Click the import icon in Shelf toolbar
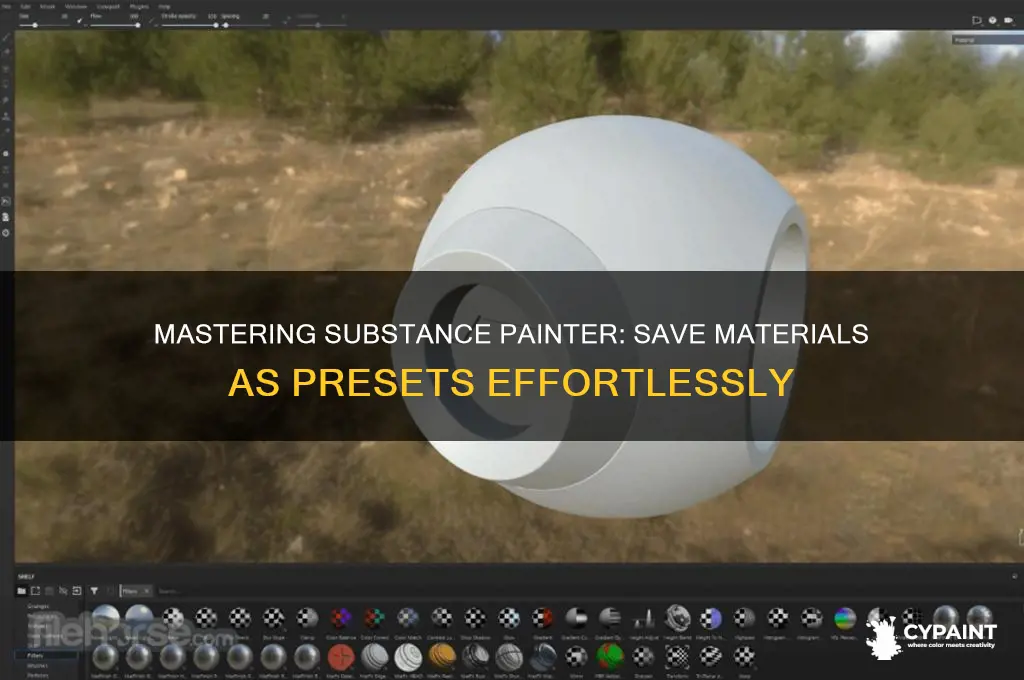The width and height of the screenshot is (1024, 680). click(77, 591)
